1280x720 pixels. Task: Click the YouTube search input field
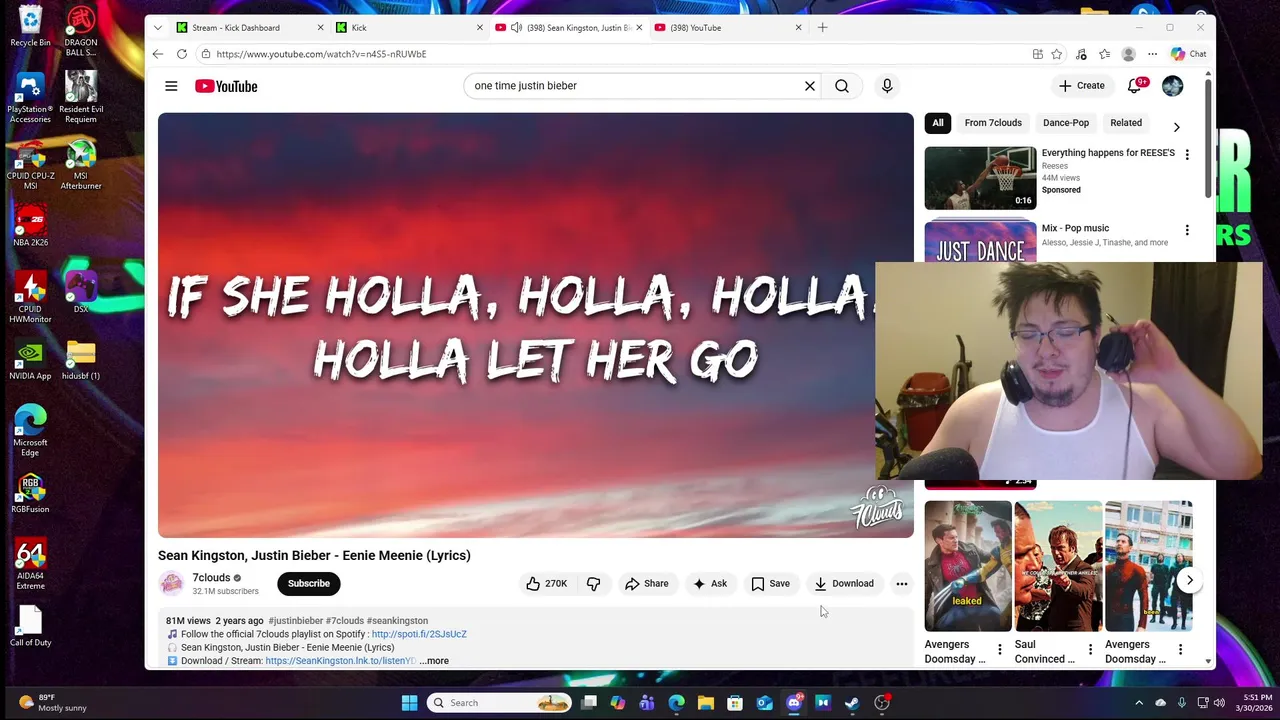click(x=635, y=86)
